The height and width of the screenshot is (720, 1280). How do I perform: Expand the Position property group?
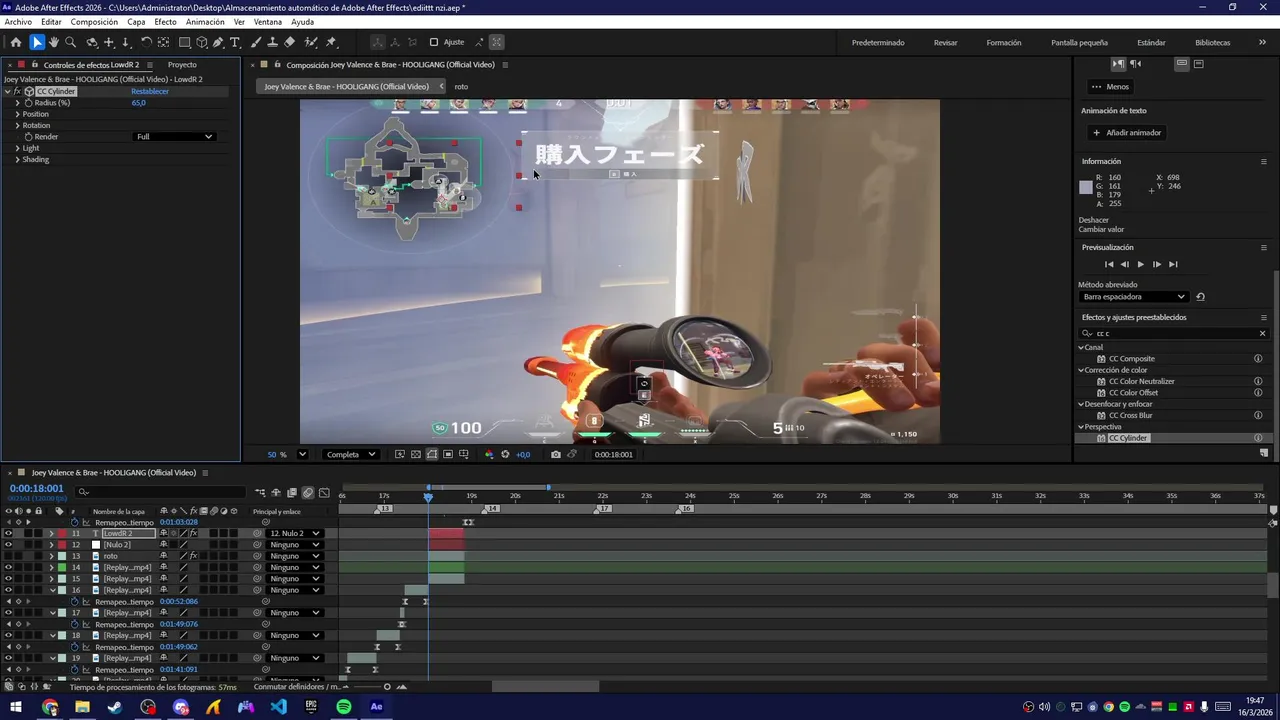point(17,114)
